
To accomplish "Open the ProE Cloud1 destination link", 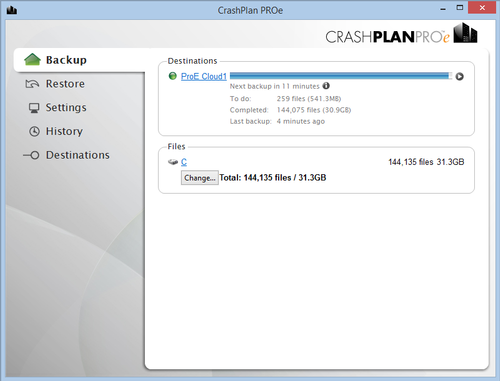I will [204, 76].
